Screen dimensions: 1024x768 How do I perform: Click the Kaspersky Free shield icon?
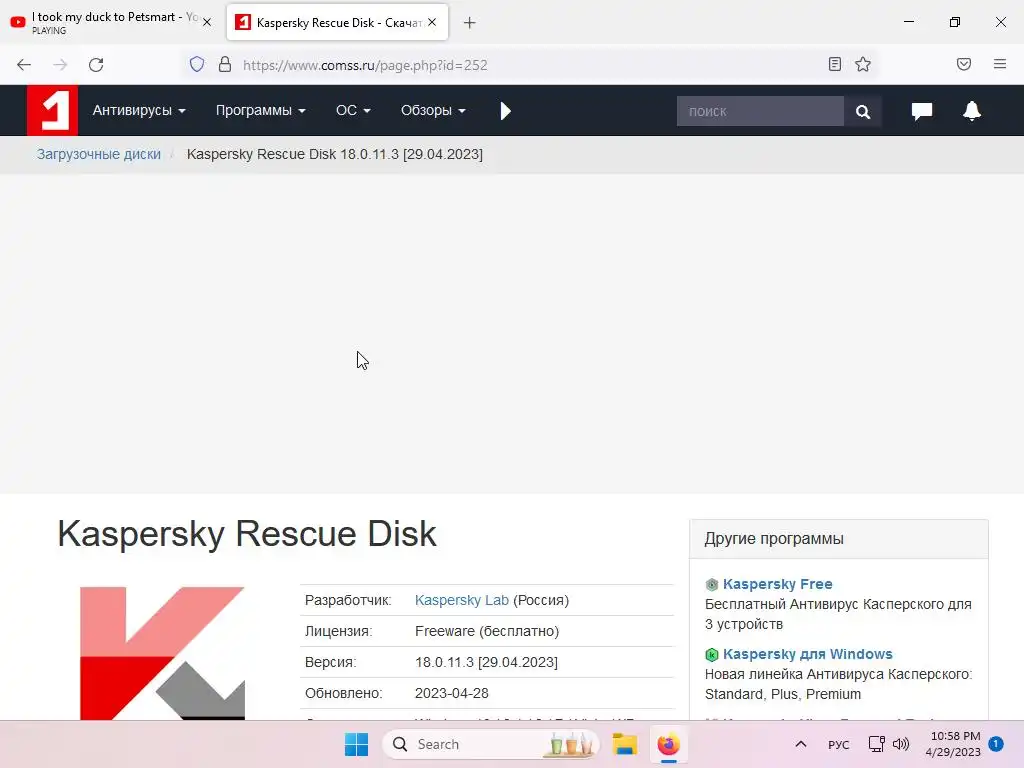tap(712, 584)
